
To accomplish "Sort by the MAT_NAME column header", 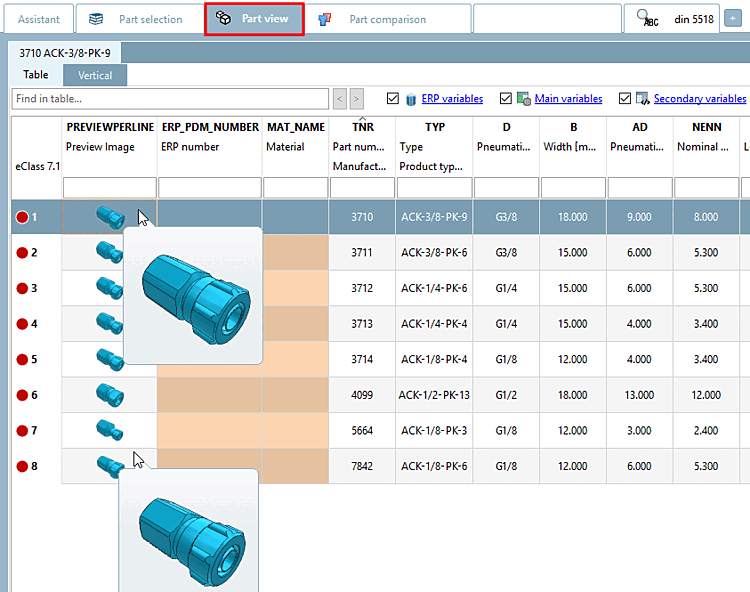I will coord(296,127).
